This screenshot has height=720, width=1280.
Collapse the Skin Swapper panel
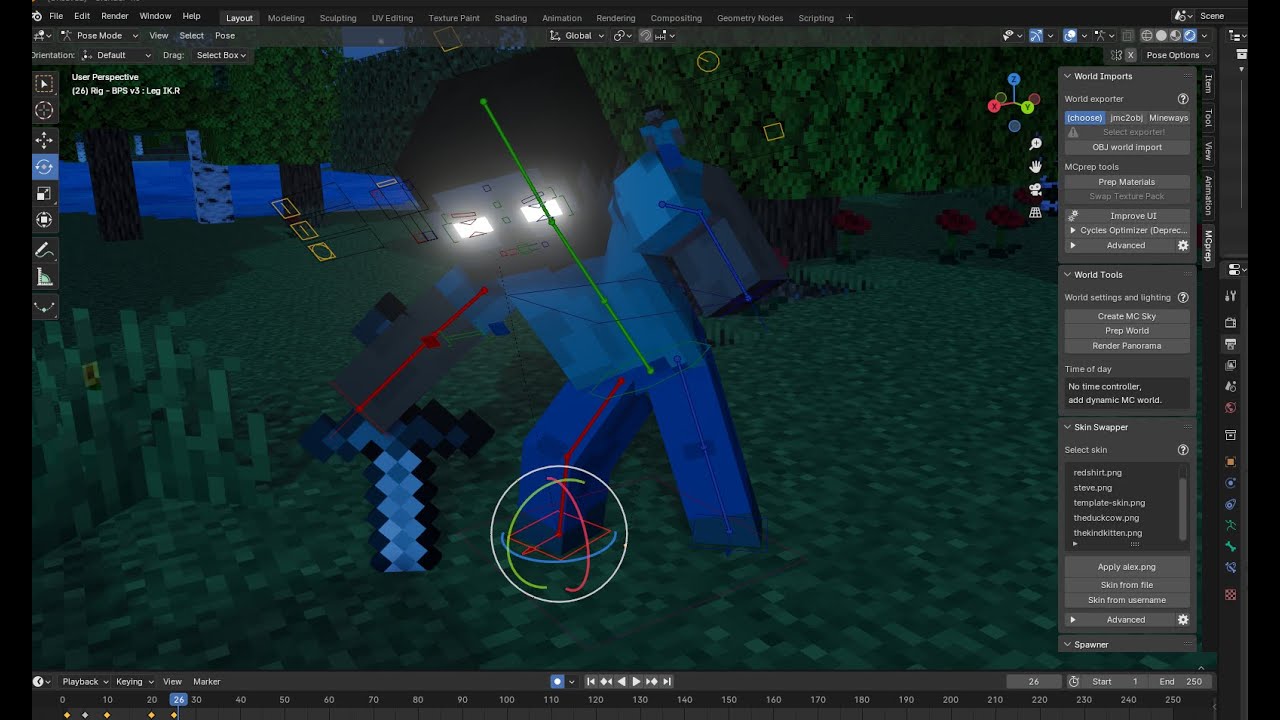(1067, 427)
